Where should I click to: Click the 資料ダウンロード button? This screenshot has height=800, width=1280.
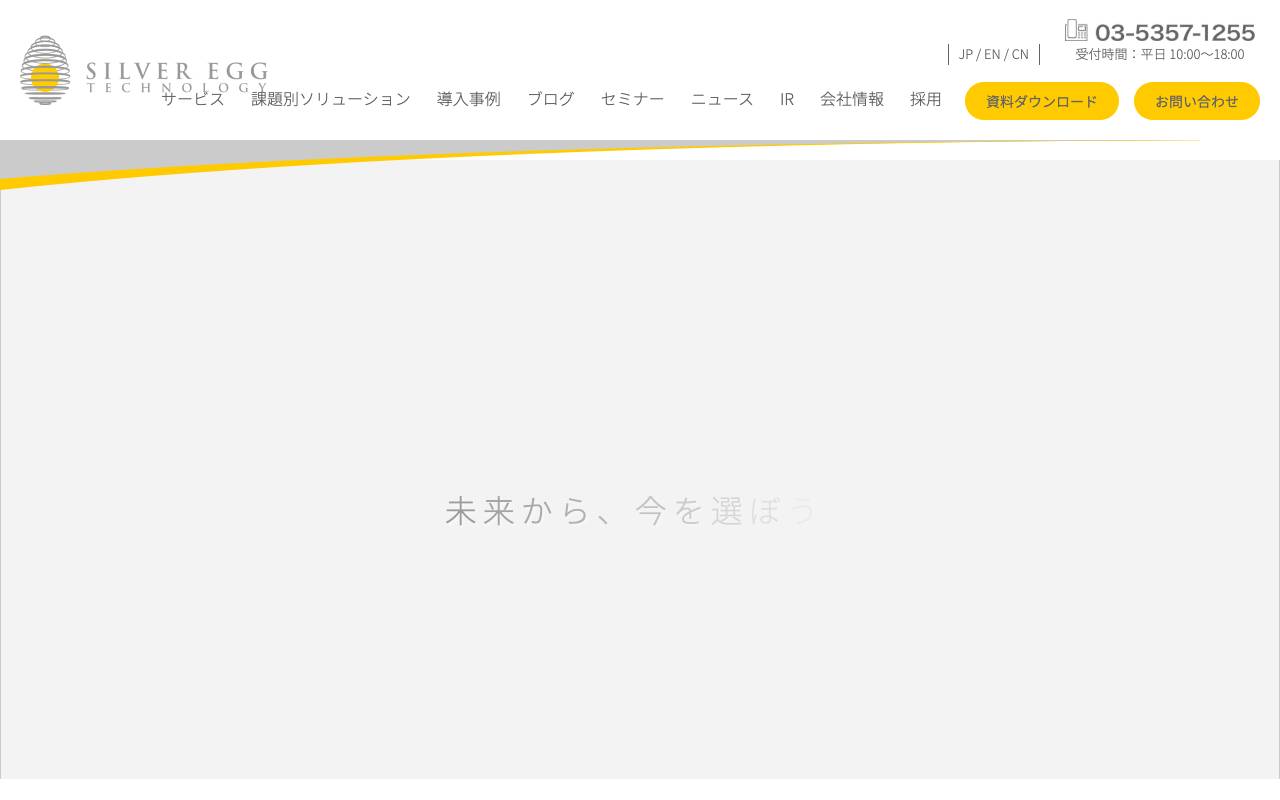(1041, 101)
